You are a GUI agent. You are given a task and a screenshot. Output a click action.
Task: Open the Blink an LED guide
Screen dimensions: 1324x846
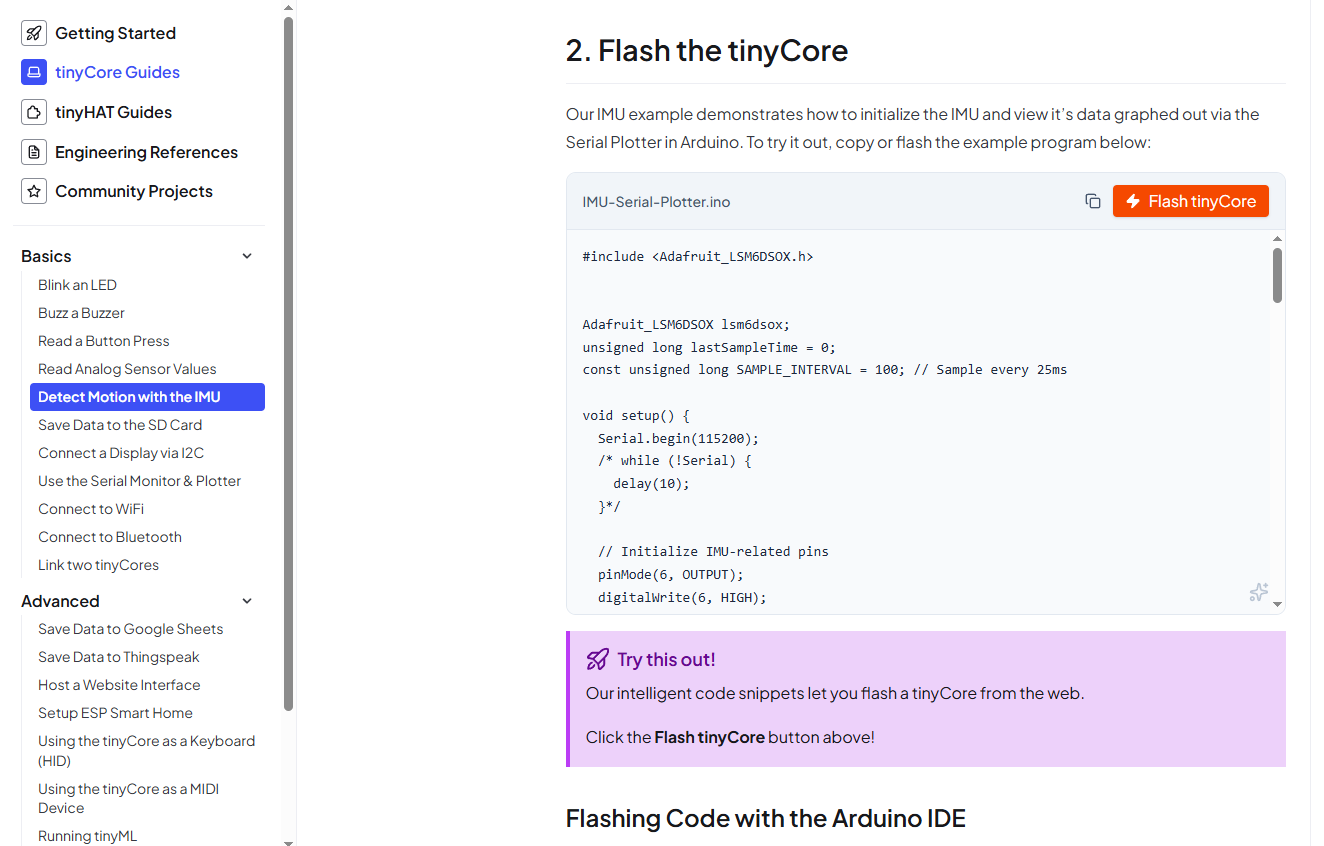(x=77, y=285)
